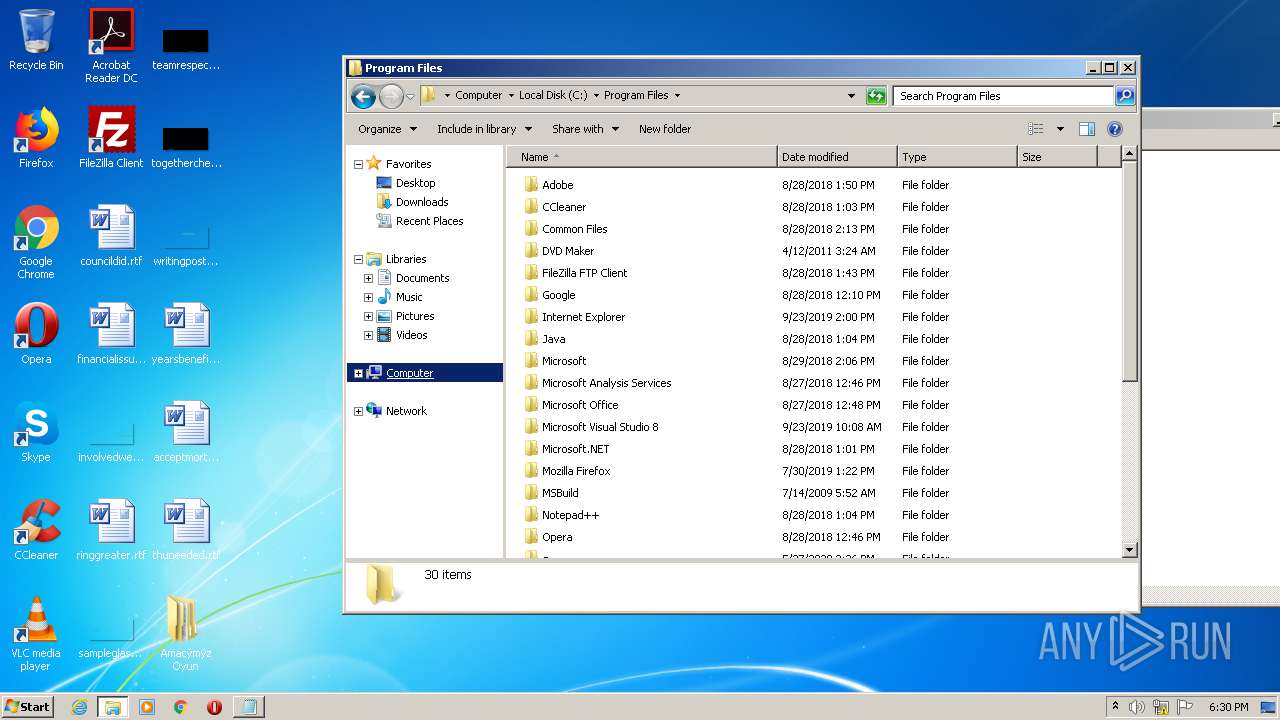Click the Forward navigation arrow in Explorer

391,96
